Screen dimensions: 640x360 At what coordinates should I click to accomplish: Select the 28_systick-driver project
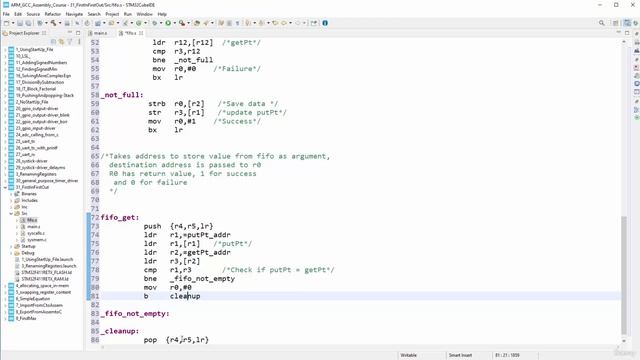click(31, 161)
